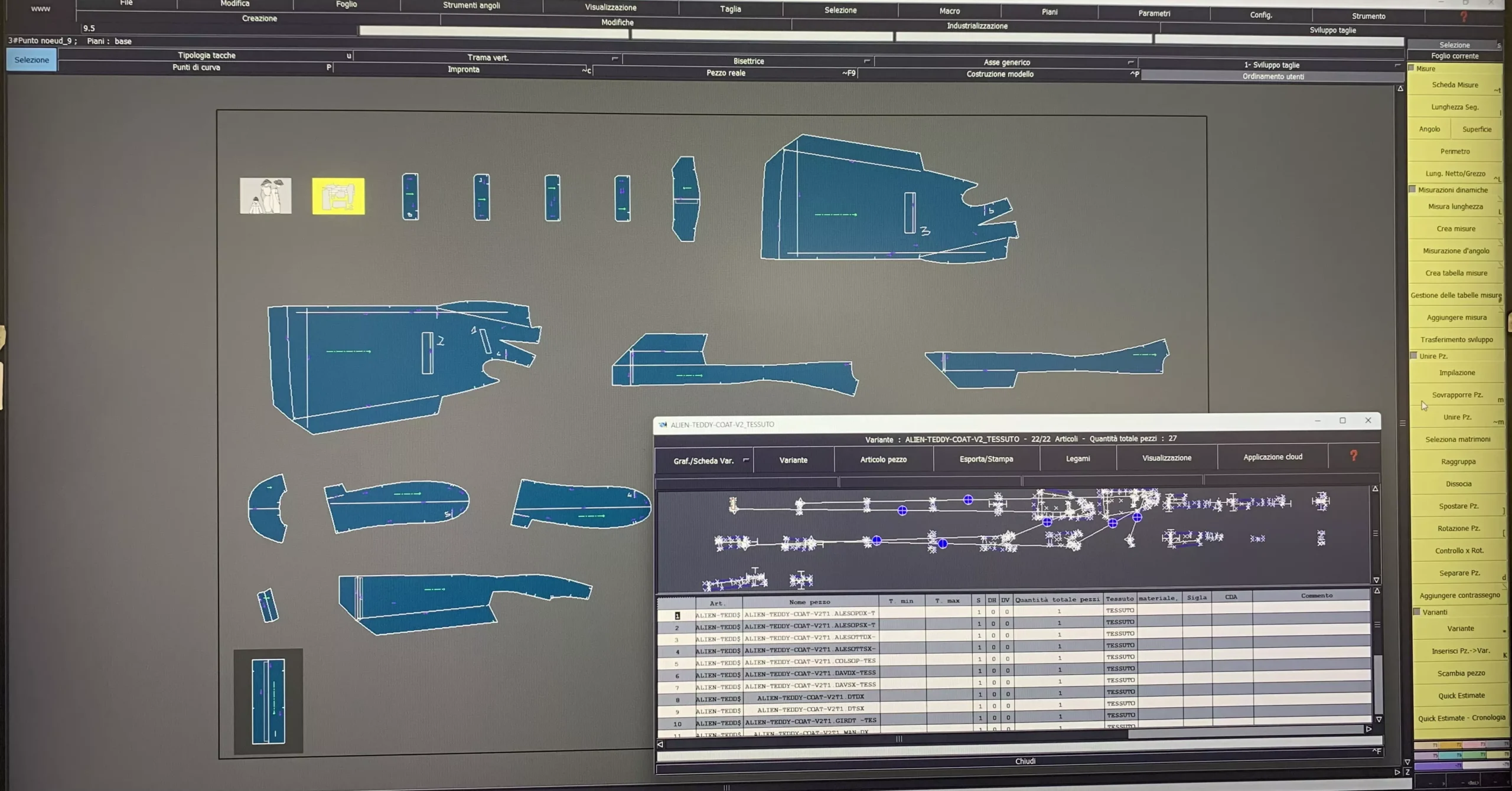Expand the 1- Sviluppo taglie dropdown
This screenshot has width=1512, height=791.
1397,65
